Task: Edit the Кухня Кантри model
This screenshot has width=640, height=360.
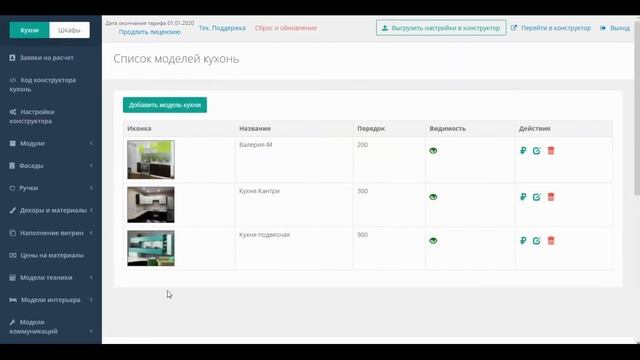Action: (x=537, y=197)
